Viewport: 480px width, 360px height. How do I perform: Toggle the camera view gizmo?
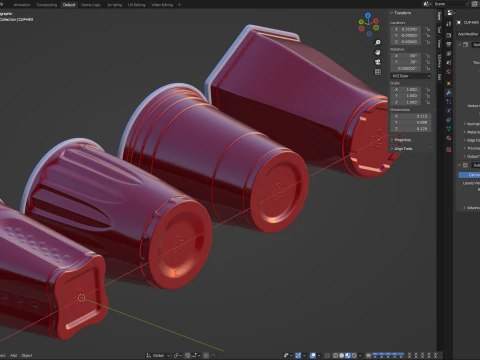378,62
